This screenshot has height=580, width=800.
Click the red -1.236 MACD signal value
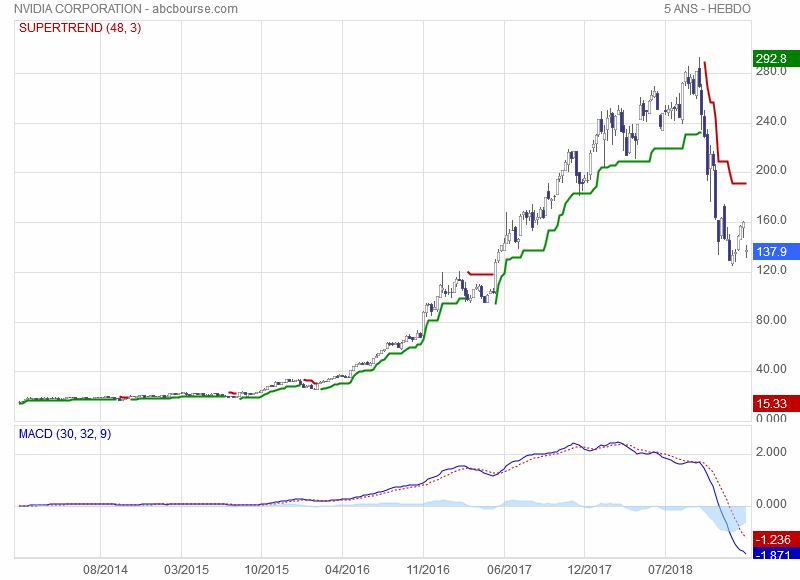(776, 539)
